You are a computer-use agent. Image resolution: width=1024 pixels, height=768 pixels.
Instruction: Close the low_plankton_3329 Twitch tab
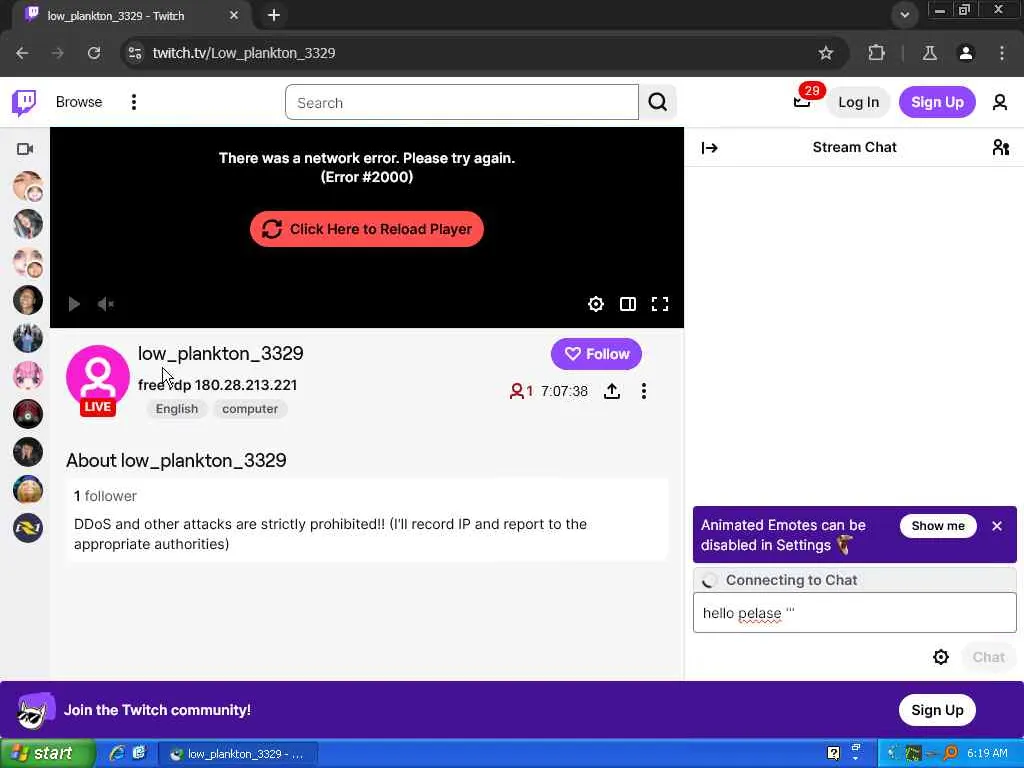click(234, 15)
